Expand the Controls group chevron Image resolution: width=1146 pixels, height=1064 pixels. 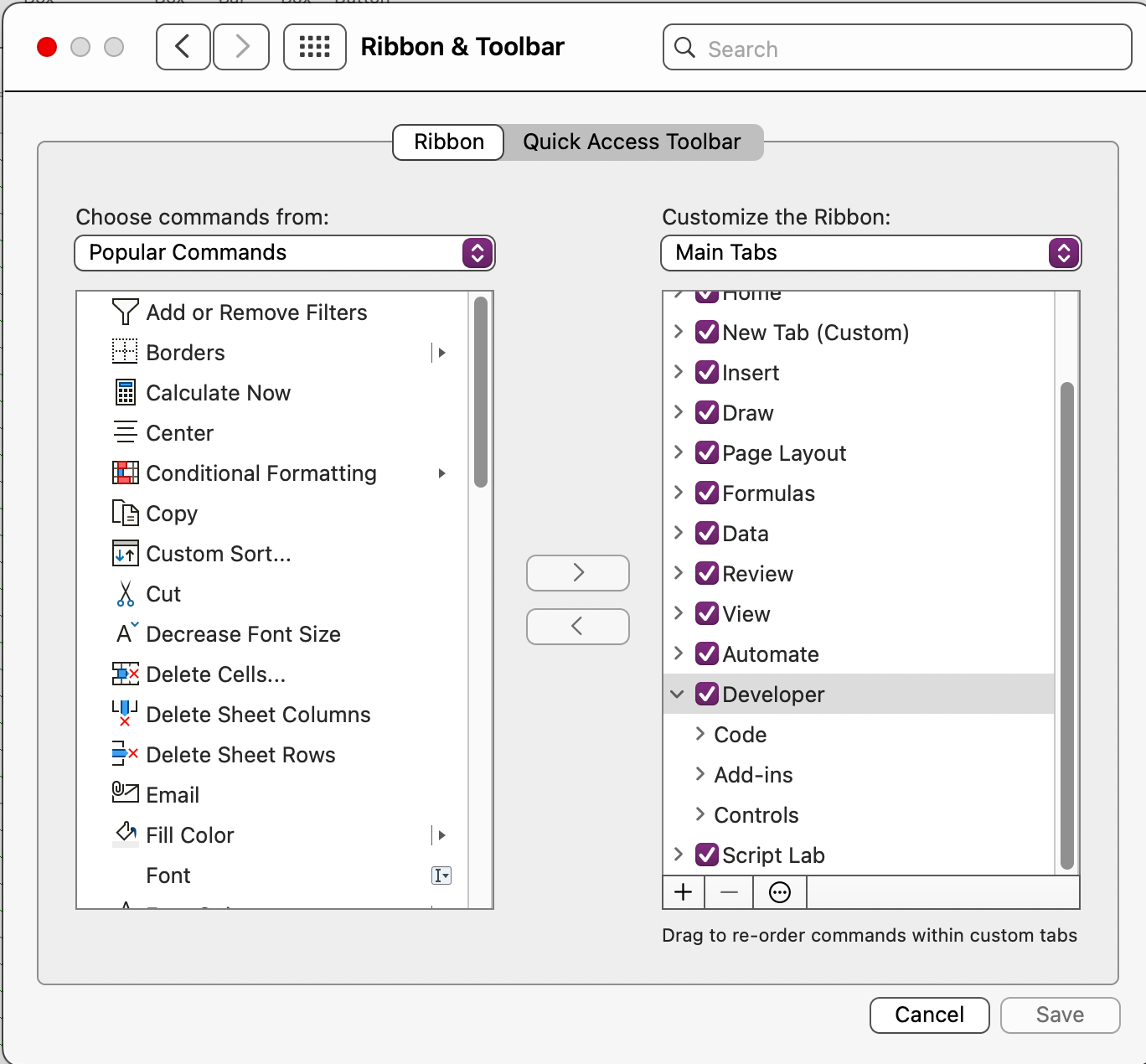click(700, 814)
